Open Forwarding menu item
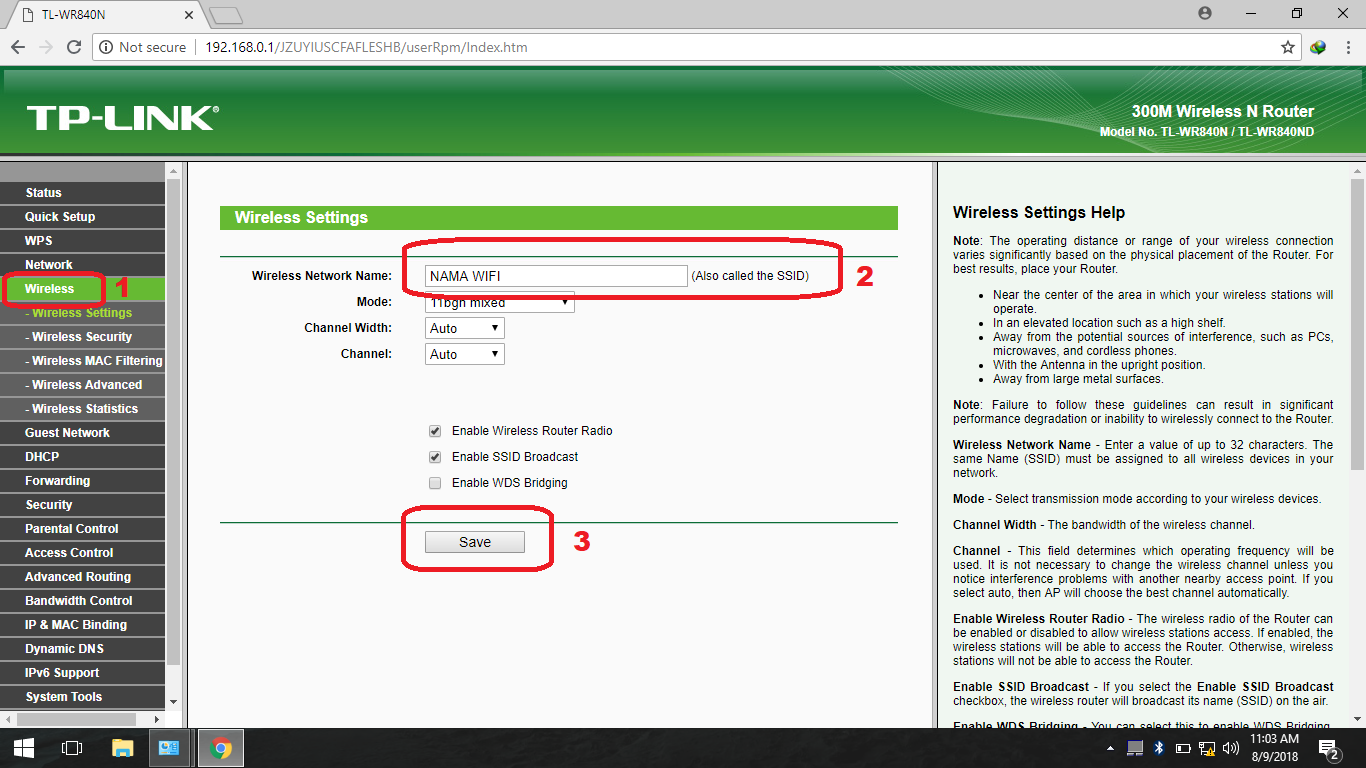The width and height of the screenshot is (1366, 768). [82, 481]
